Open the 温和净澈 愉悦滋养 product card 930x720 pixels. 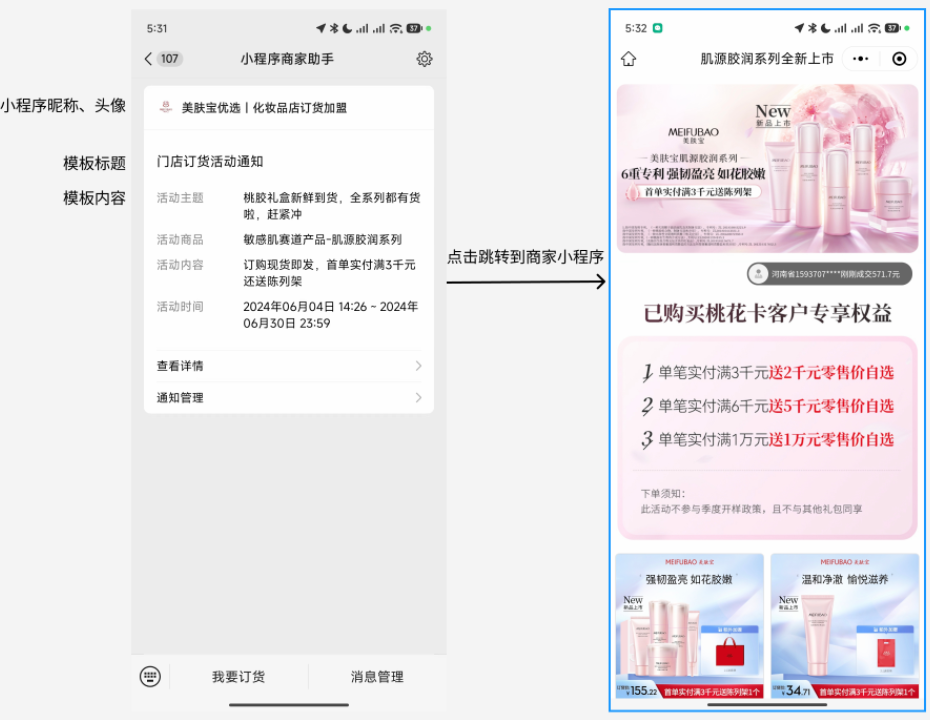coord(845,626)
